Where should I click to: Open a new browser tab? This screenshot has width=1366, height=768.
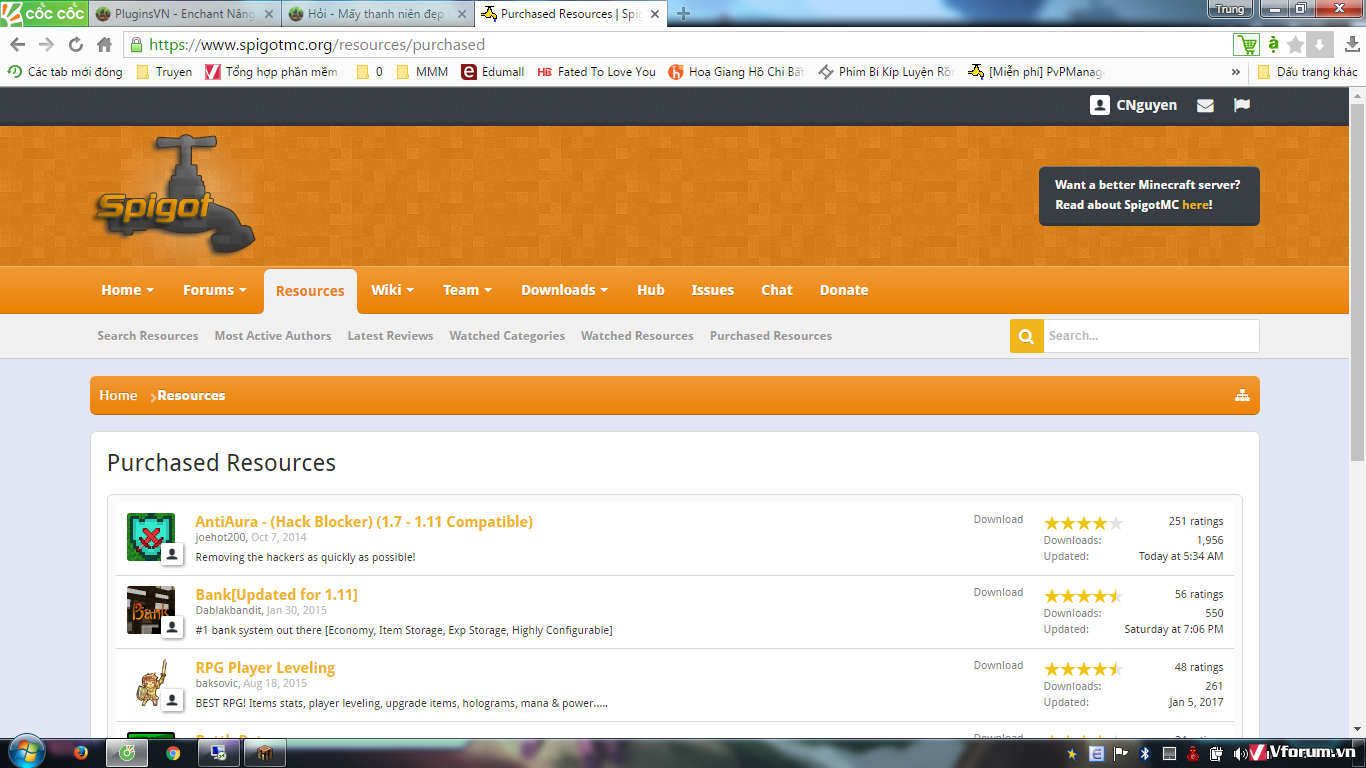coord(684,14)
